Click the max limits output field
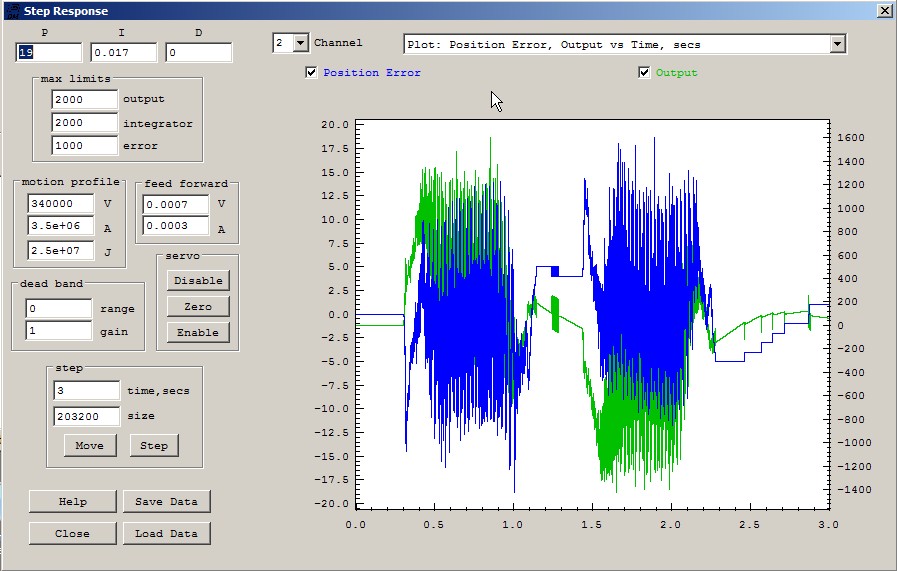This screenshot has width=897, height=571. point(85,100)
